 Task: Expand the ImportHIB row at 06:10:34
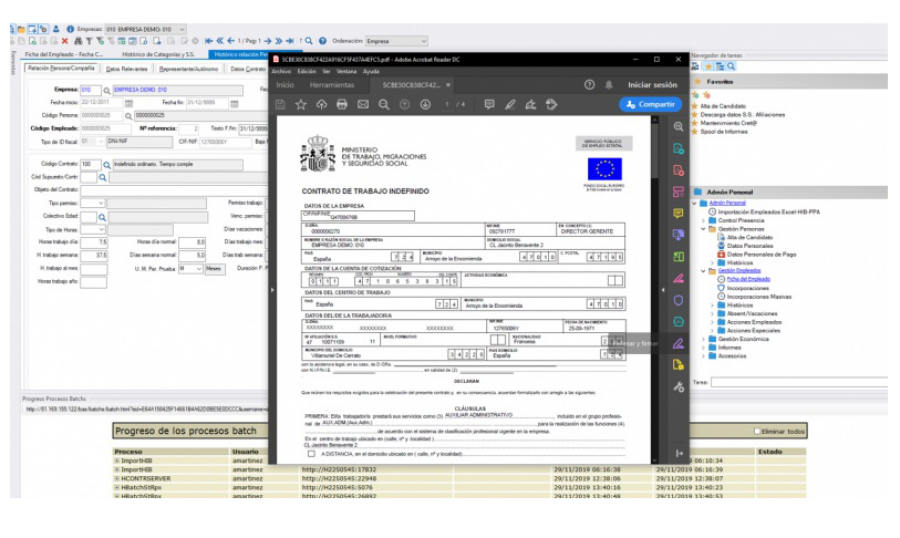coord(117,460)
